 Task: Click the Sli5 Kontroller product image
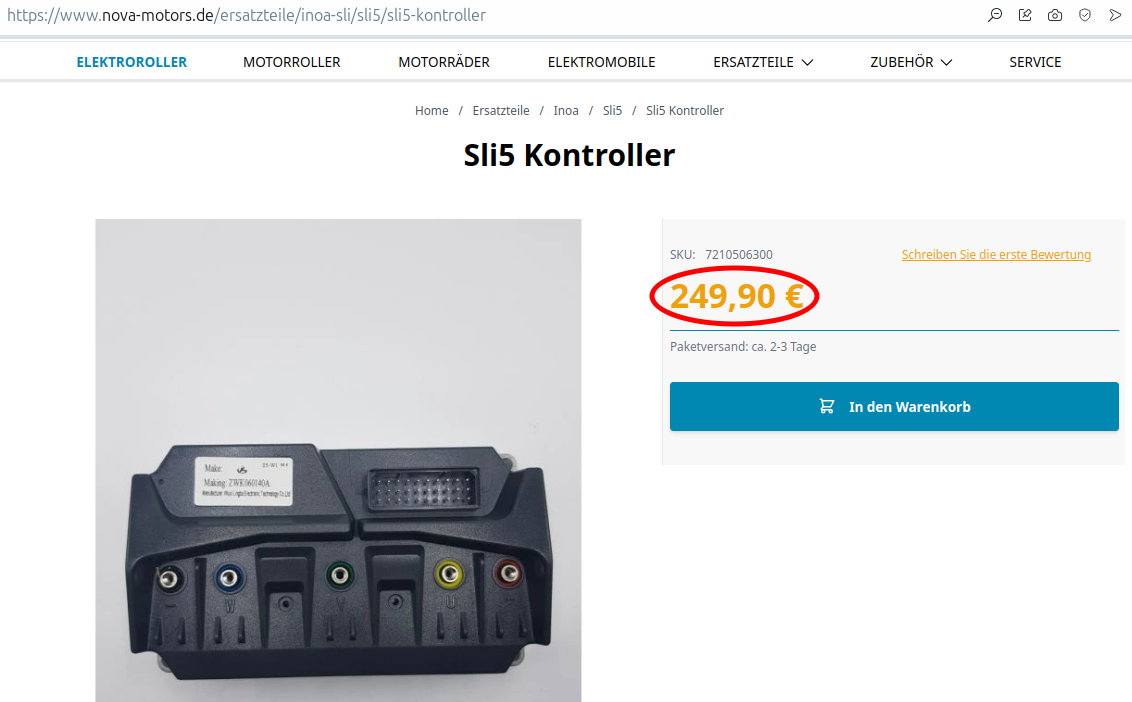tap(338, 460)
